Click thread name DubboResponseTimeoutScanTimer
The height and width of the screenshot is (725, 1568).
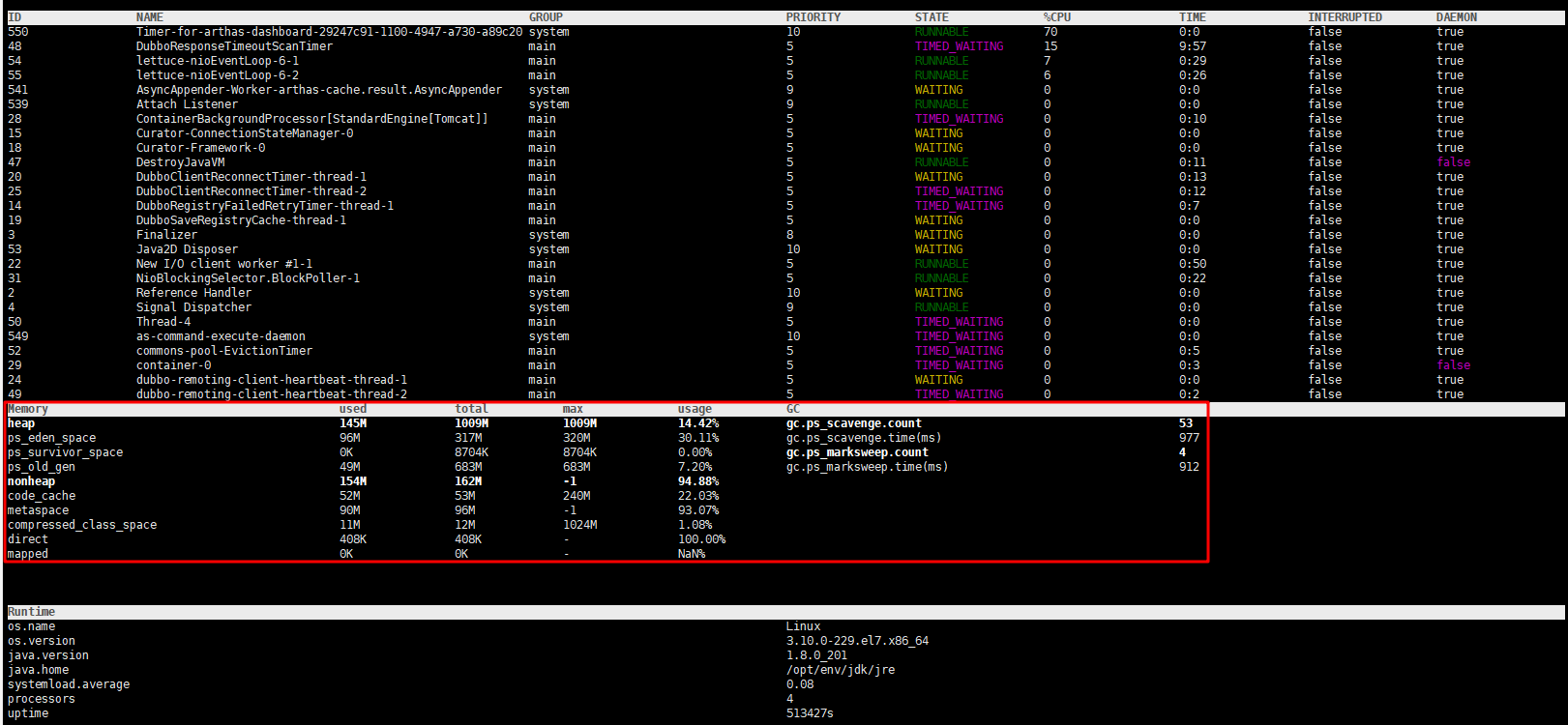pyautogui.click(x=234, y=46)
